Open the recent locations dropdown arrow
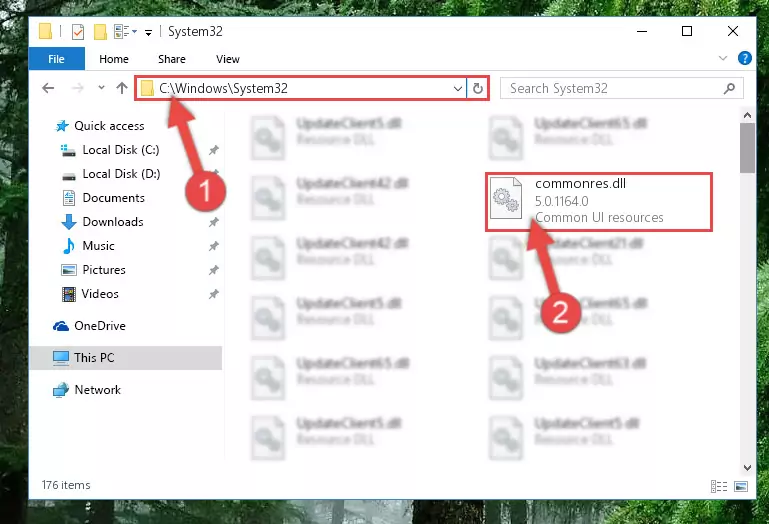This screenshot has height=524, width=769. pyautogui.click(x=102, y=88)
